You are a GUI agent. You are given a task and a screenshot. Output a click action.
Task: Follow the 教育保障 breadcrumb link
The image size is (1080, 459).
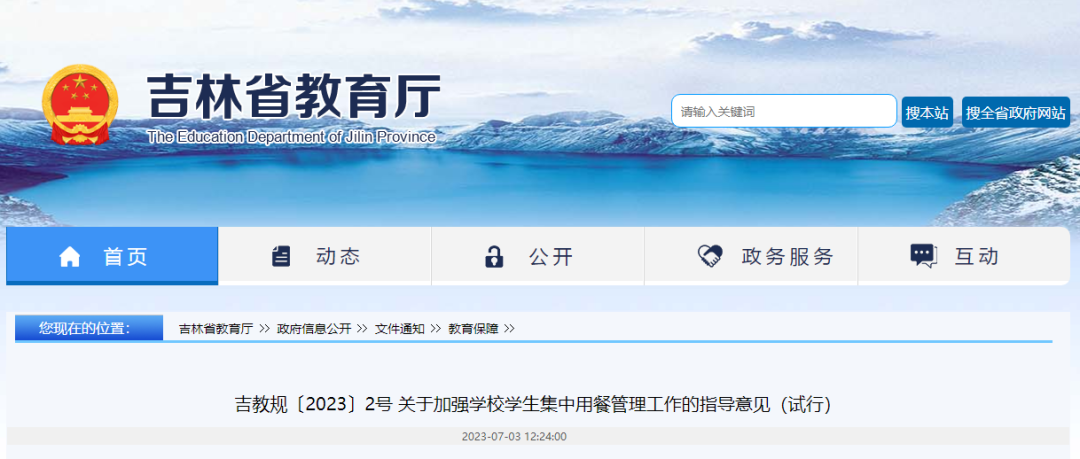point(473,329)
